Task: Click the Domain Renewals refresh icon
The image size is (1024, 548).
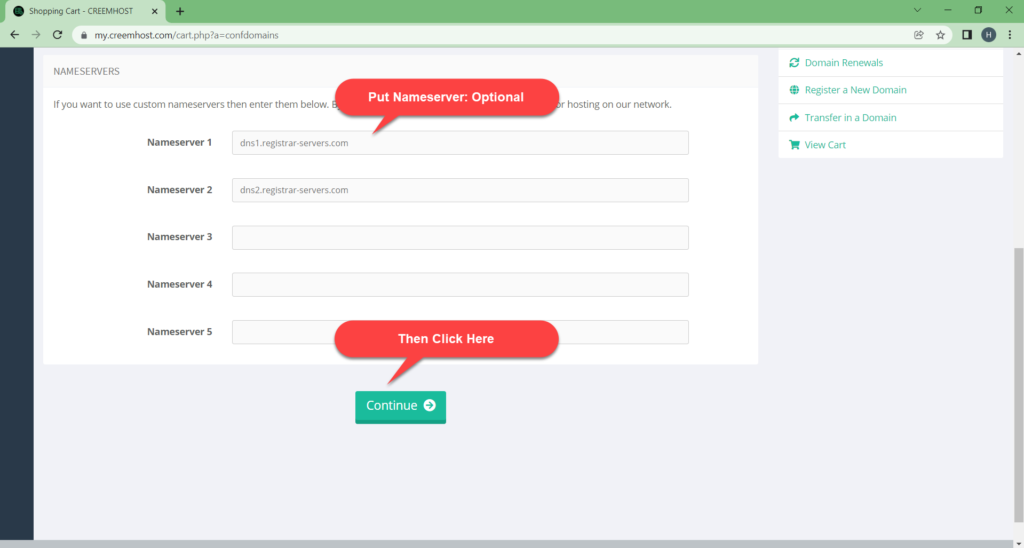Action: (794, 63)
